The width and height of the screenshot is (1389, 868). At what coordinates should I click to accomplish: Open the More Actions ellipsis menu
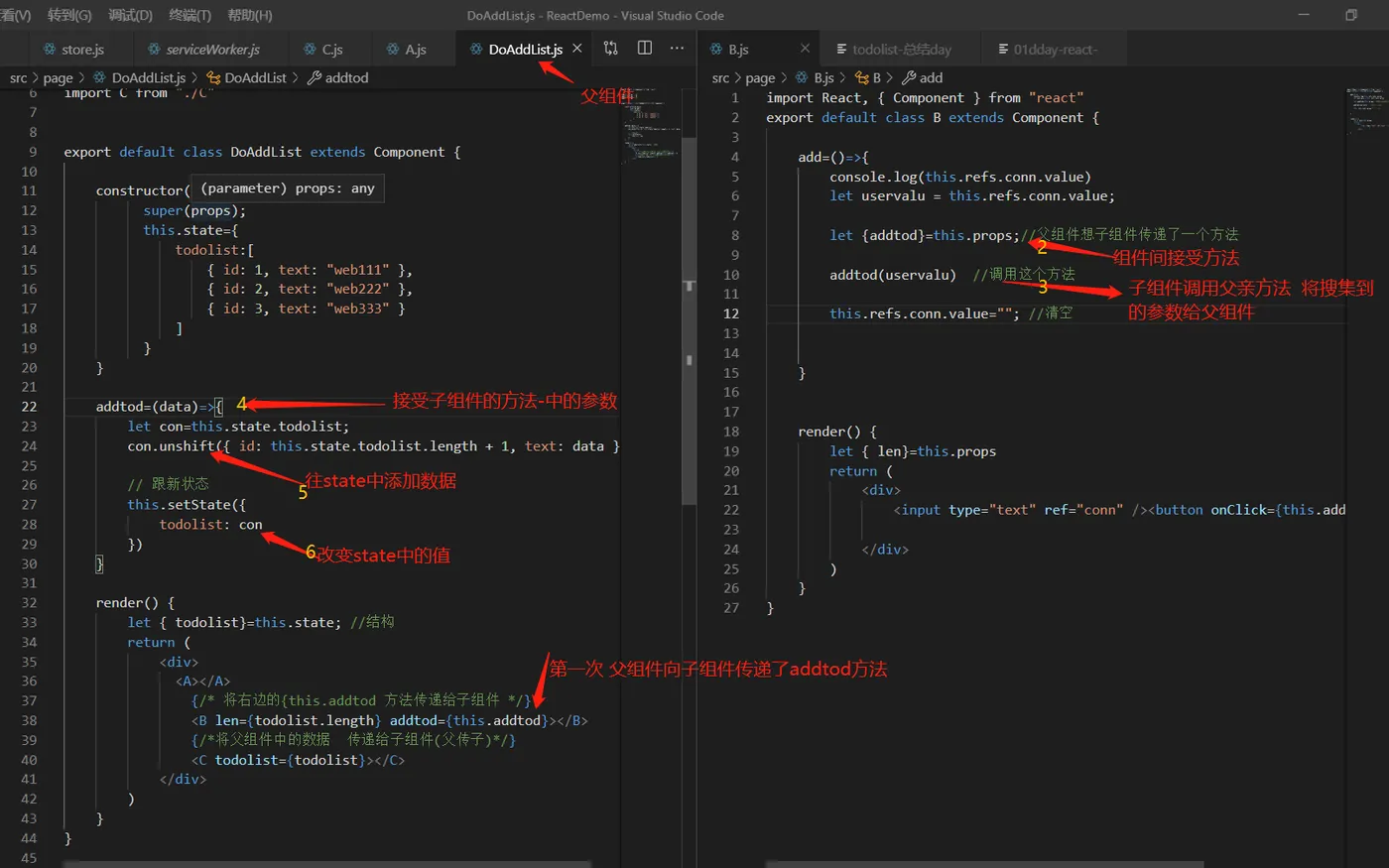(x=677, y=49)
